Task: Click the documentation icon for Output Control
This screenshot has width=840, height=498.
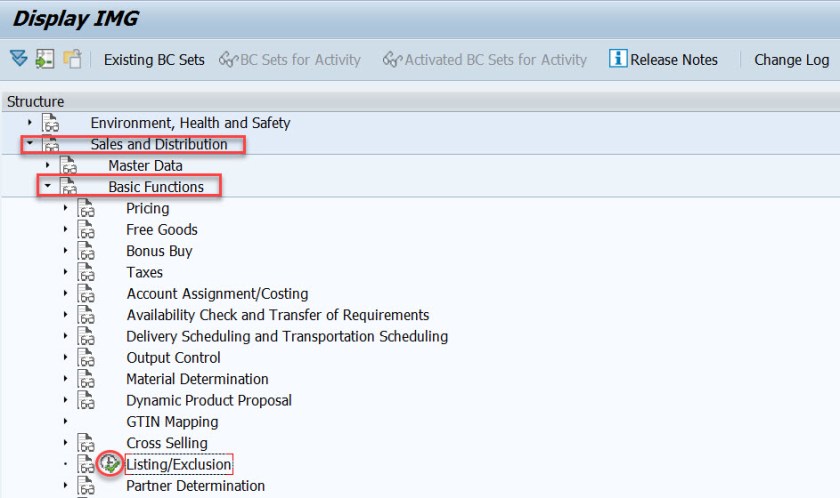Action: (x=87, y=358)
